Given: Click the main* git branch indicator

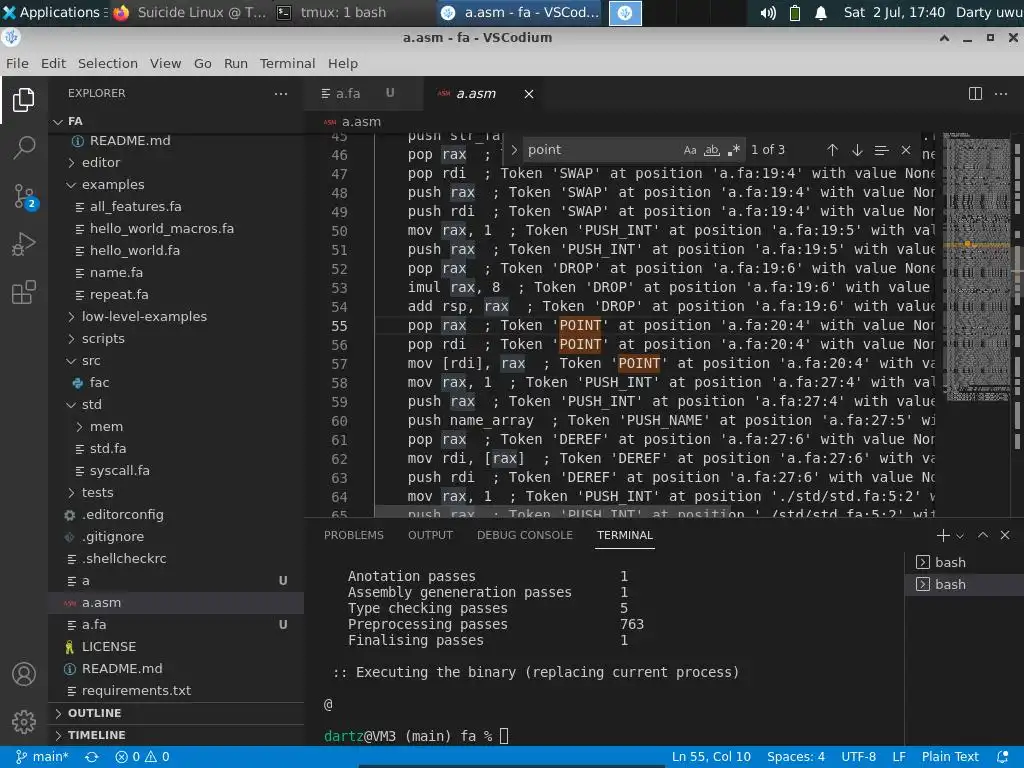Looking at the screenshot, I should point(42,757).
